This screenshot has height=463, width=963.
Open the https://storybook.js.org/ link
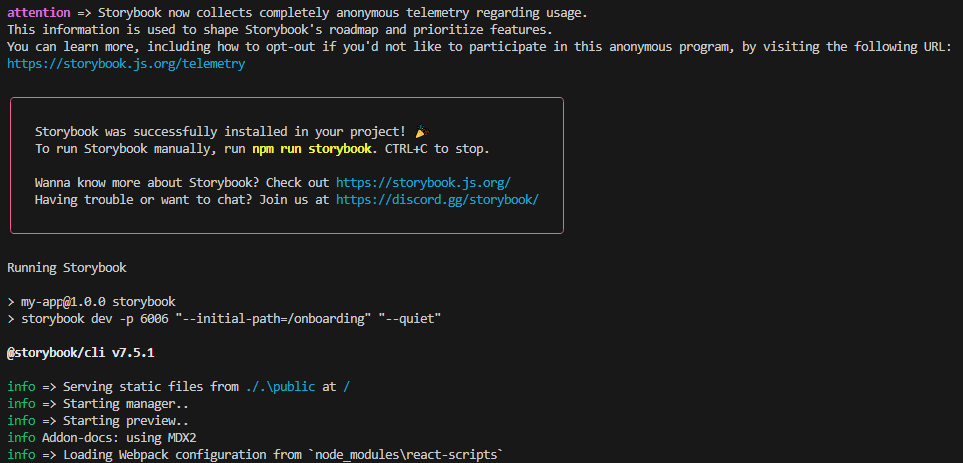click(423, 182)
